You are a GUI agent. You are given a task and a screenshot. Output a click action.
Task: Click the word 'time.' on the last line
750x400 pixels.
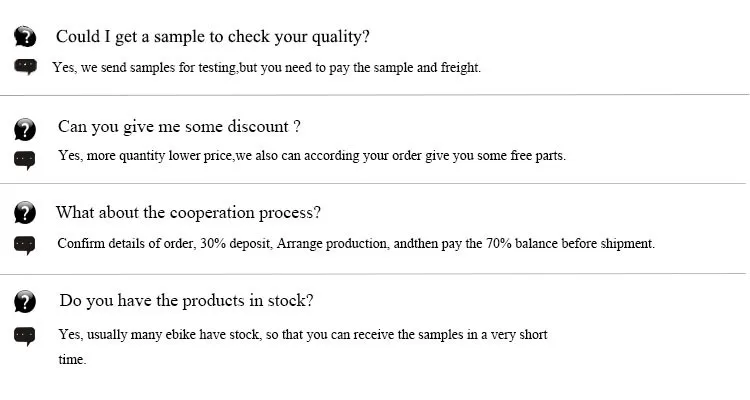[x=72, y=359]
